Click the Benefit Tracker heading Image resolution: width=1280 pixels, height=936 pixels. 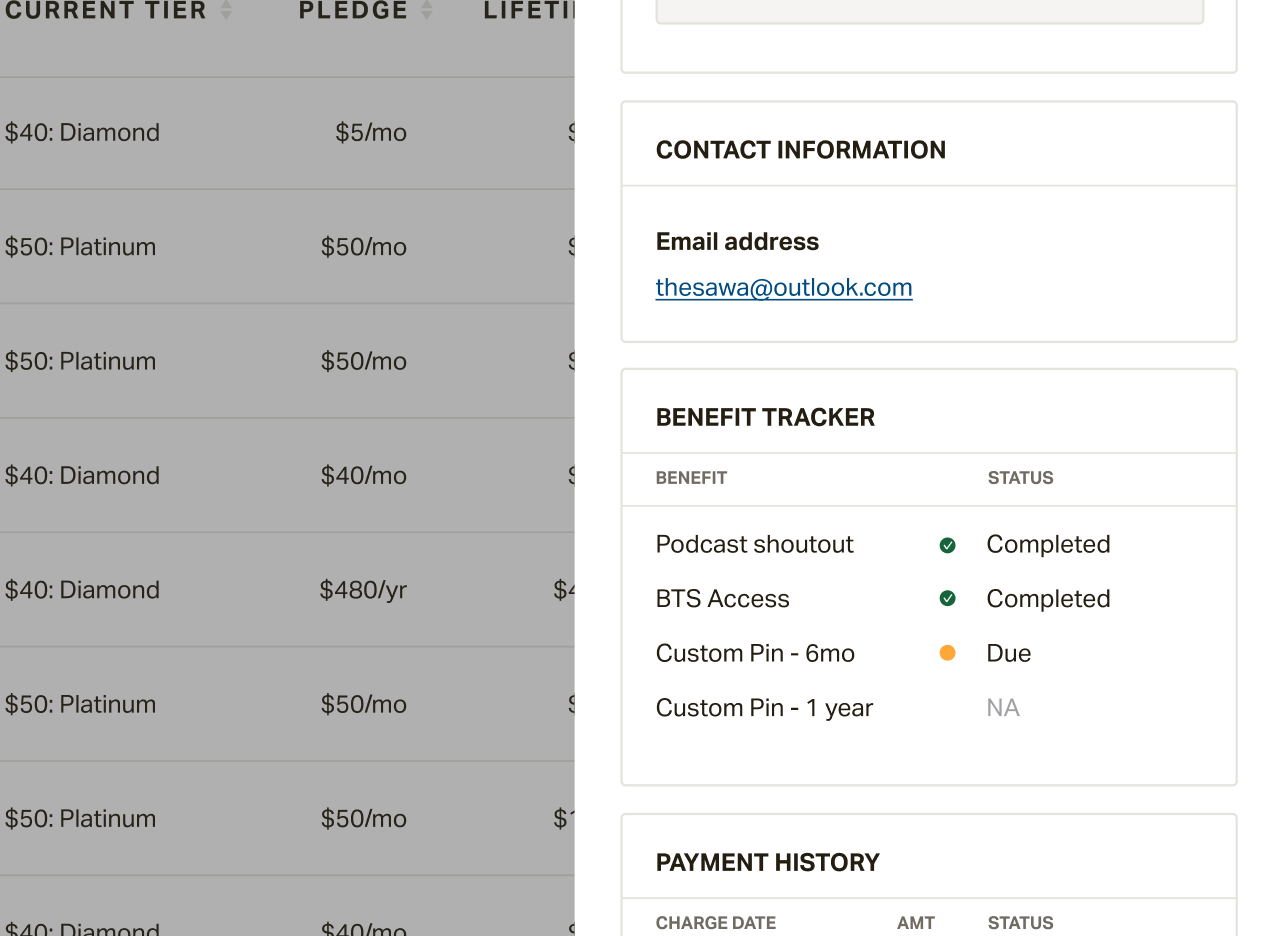[x=765, y=418]
